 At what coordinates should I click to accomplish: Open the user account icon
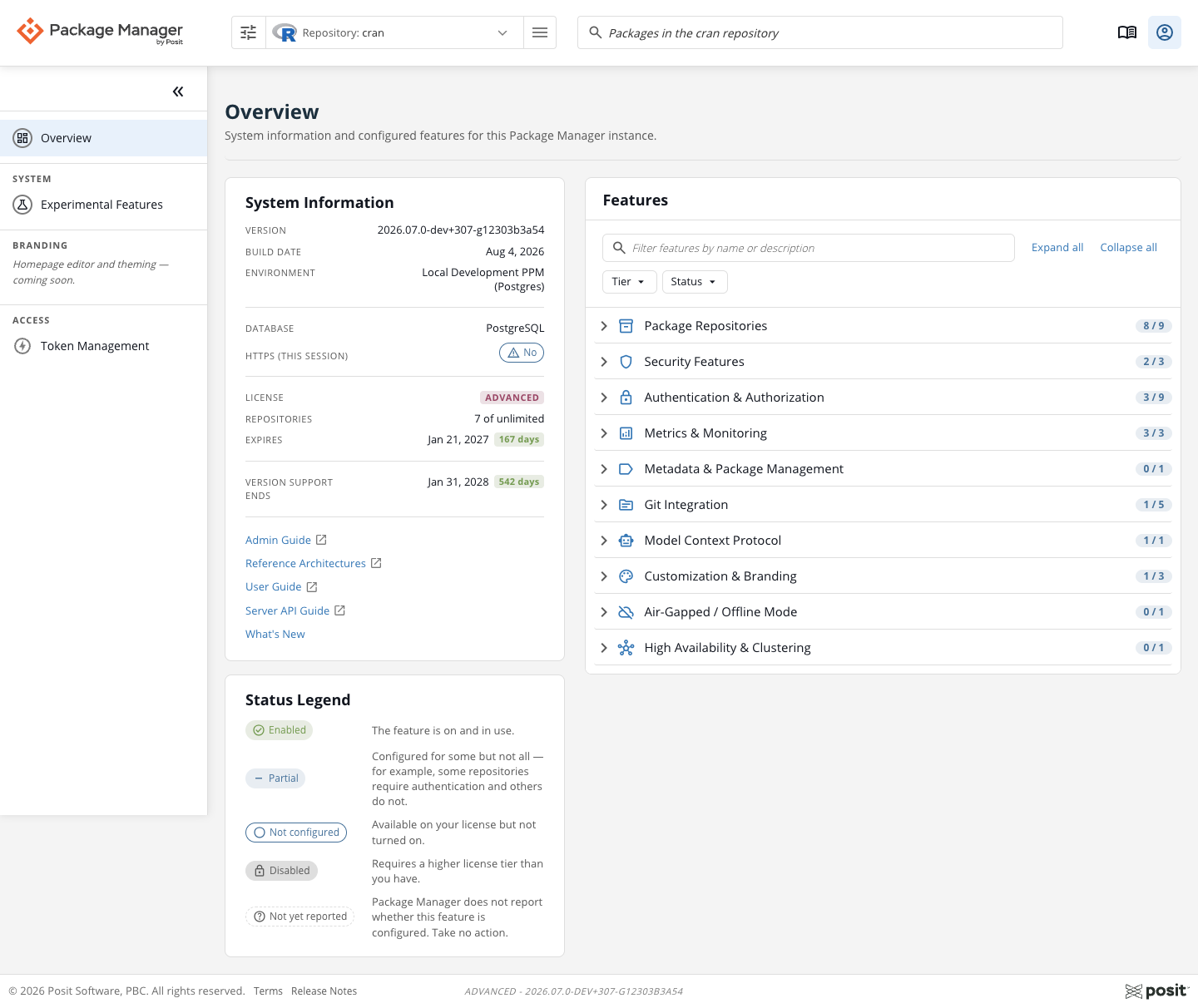pos(1165,32)
